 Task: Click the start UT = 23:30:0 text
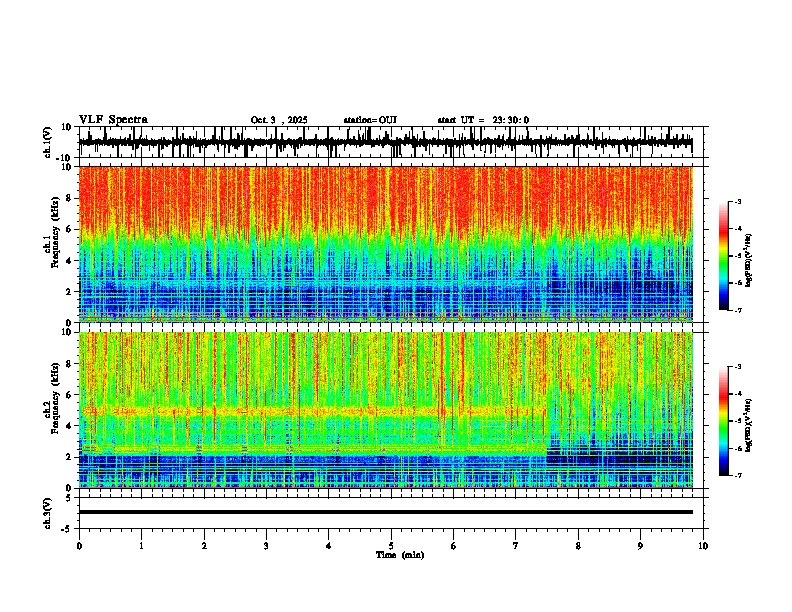483,120
